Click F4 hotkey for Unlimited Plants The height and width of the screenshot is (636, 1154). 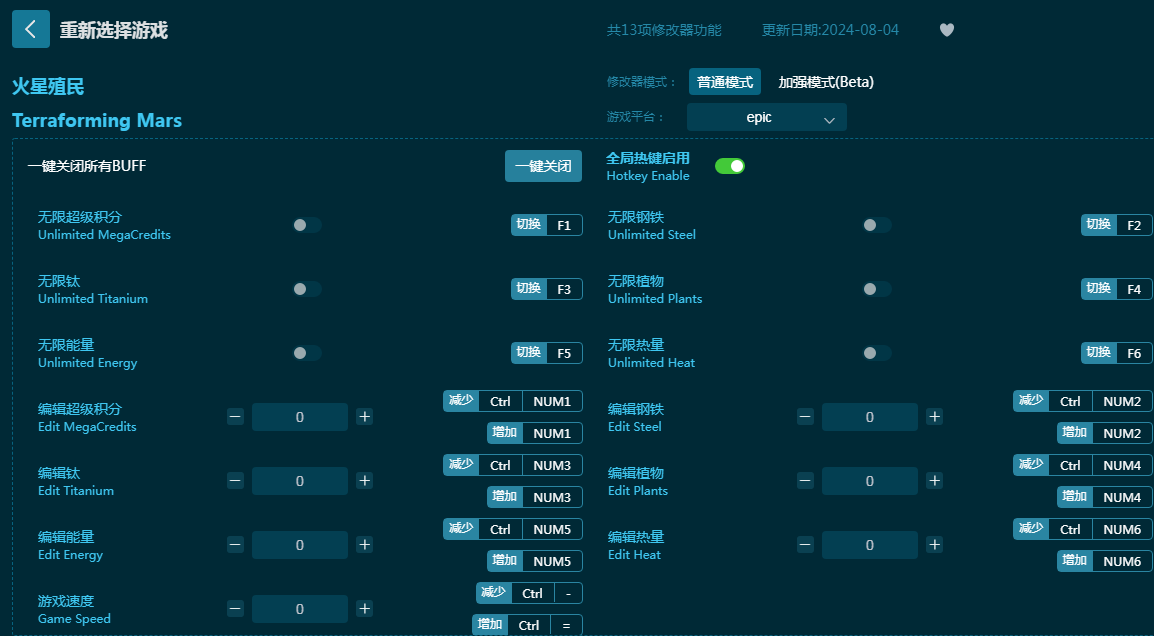click(x=1116, y=289)
